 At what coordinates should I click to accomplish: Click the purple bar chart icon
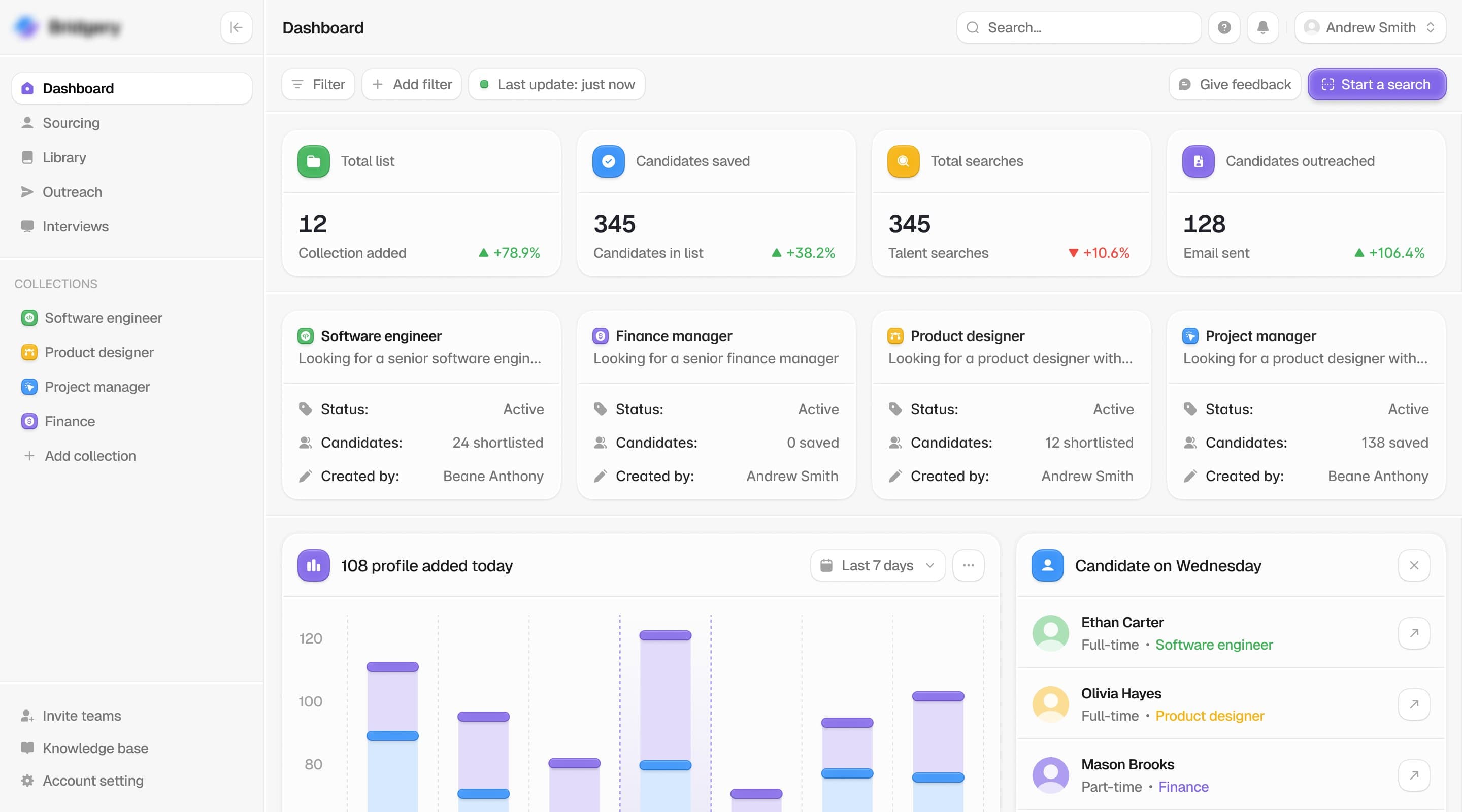pyautogui.click(x=313, y=565)
